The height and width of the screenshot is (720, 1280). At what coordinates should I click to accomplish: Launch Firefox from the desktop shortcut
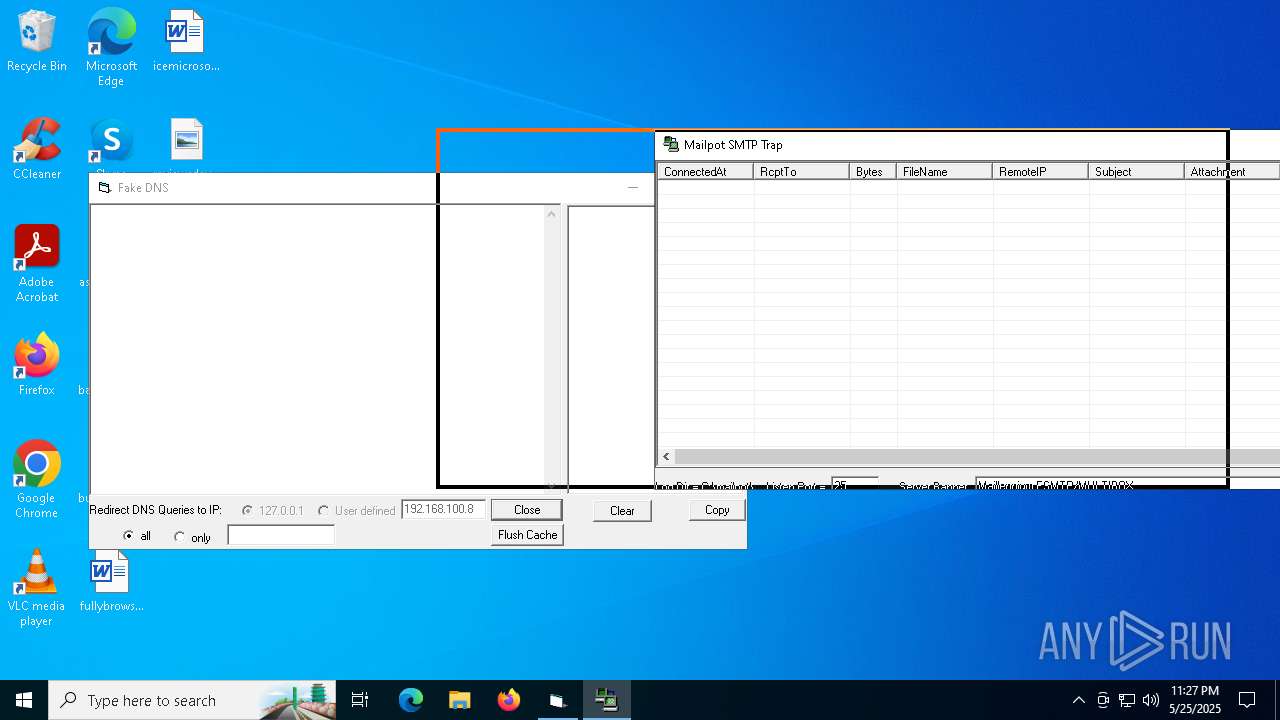click(x=37, y=366)
